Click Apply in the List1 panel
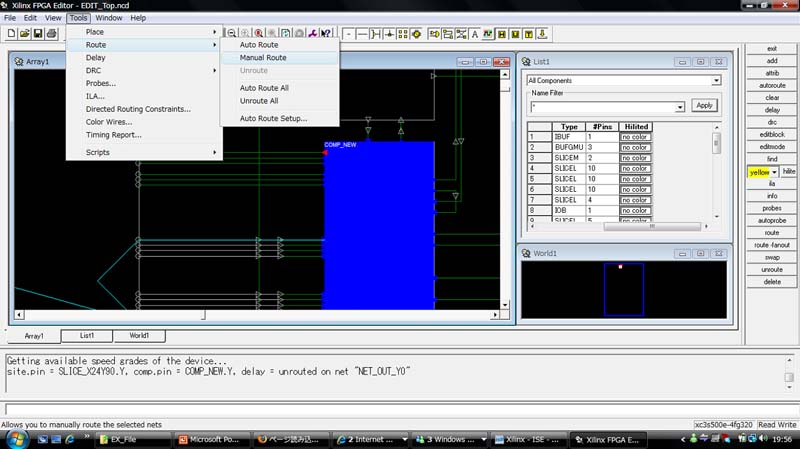This screenshot has width=800, height=449. click(x=704, y=105)
